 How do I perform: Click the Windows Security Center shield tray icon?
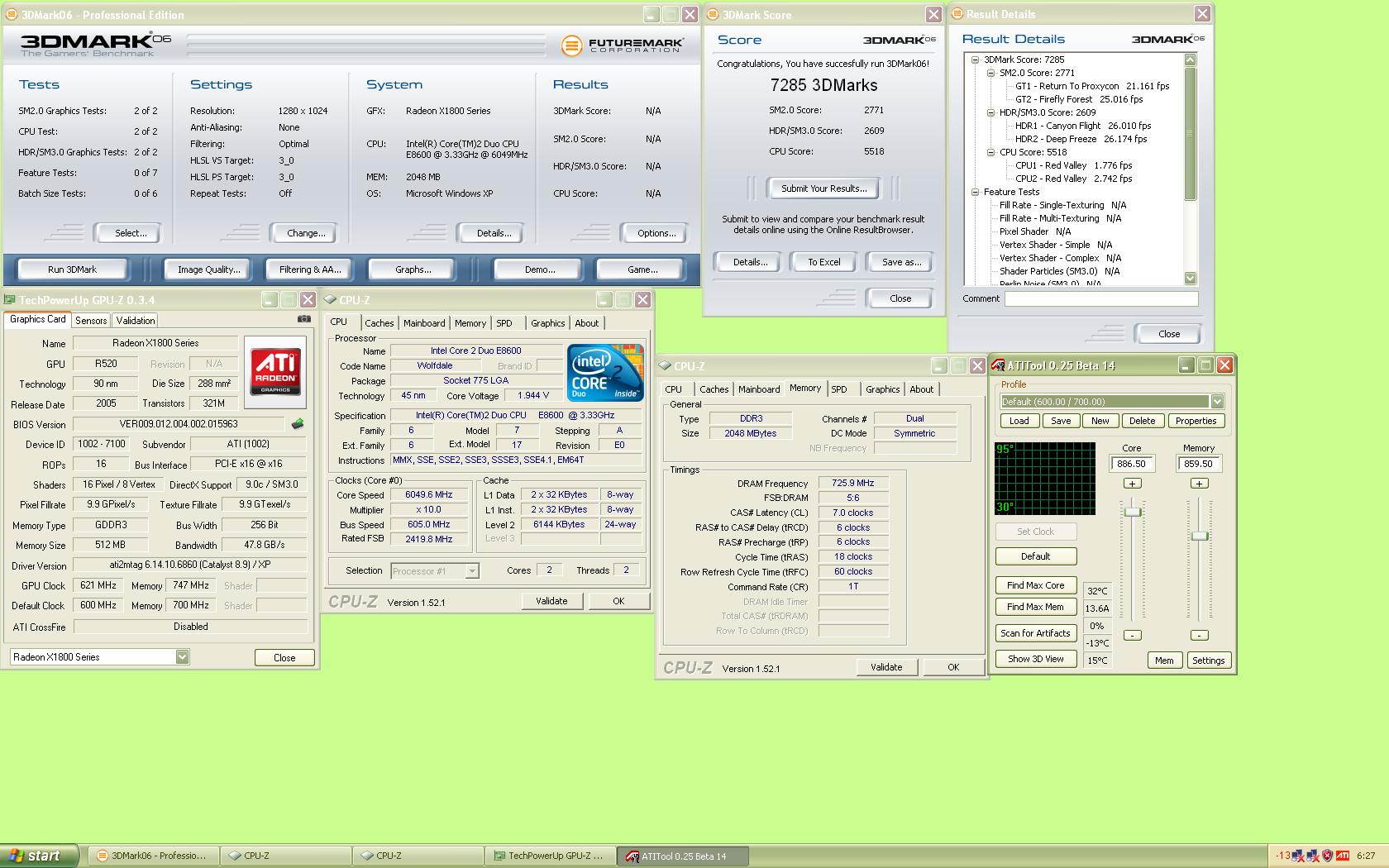1327,856
